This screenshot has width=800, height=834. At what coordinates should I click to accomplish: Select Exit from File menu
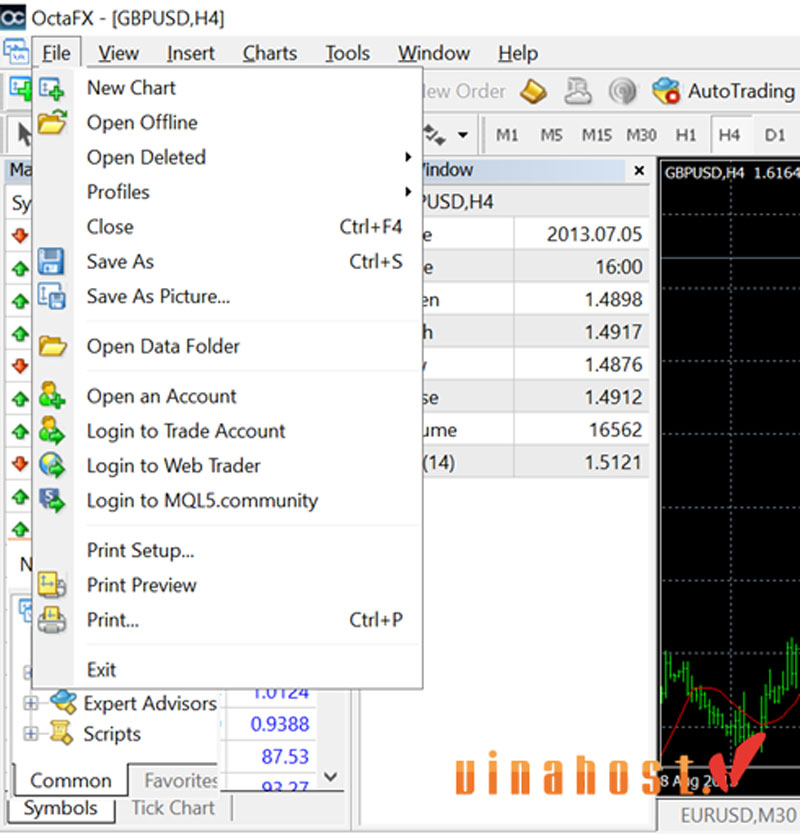pyautogui.click(x=226, y=670)
